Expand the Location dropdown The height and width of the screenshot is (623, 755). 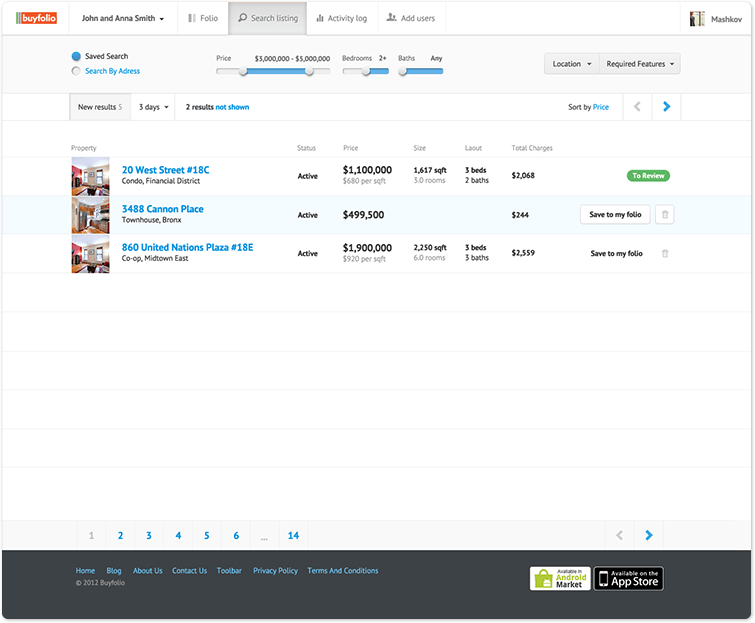[x=572, y=64]
